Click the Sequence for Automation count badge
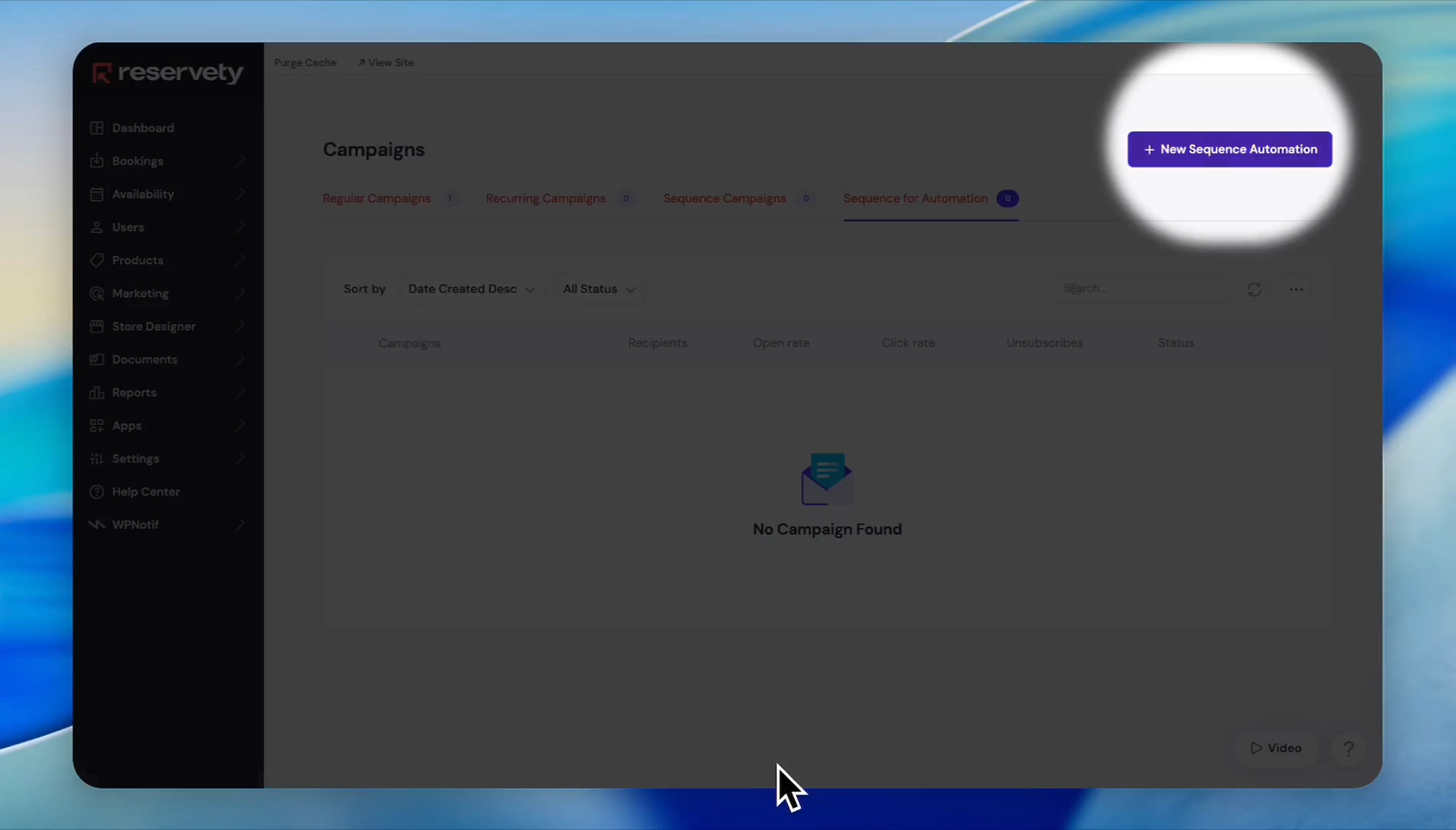The width and height of the screenshot is (1456, 830). pos(1007,198)
